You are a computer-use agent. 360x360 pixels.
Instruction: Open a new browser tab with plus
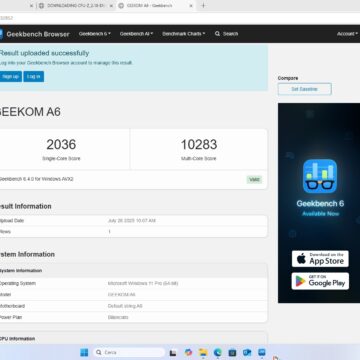203,6
